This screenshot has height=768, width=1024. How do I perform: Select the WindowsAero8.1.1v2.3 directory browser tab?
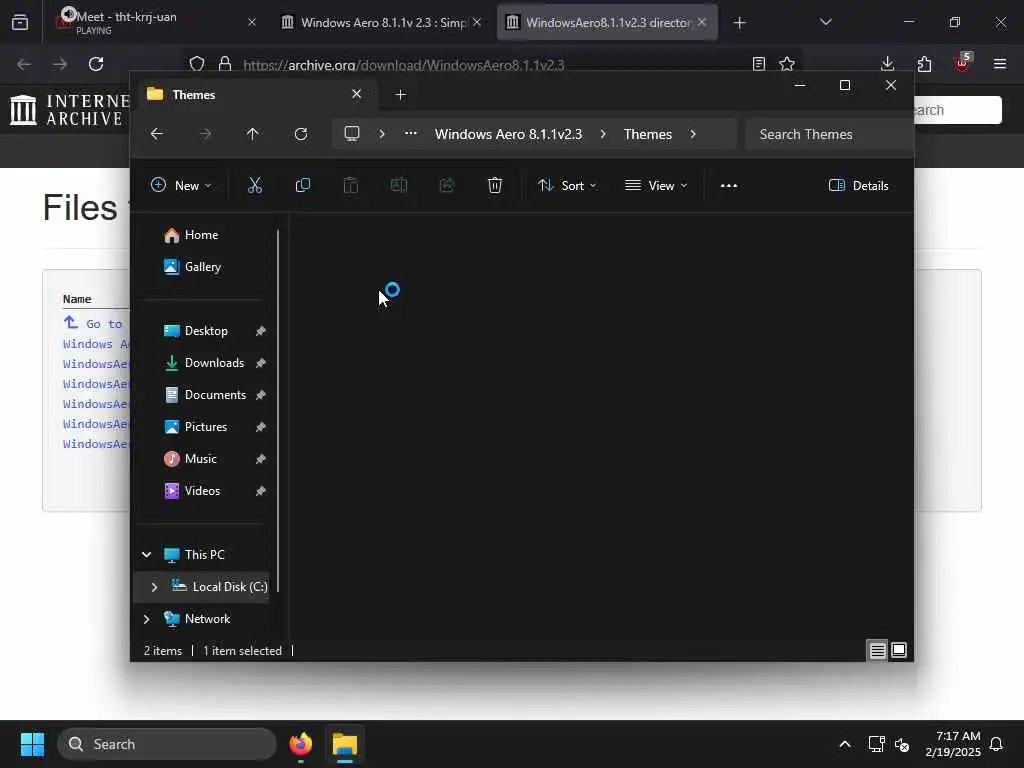click(x=607, y=22)
